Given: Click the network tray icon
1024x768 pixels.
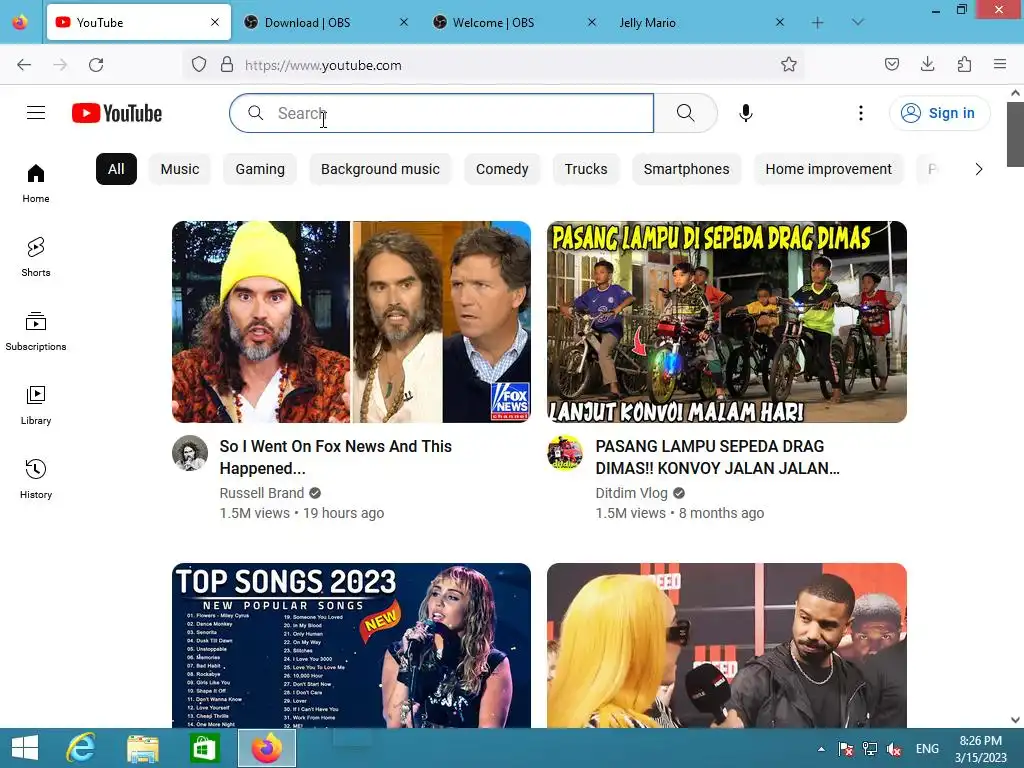Looking at the screenshot, I should 870,749.
